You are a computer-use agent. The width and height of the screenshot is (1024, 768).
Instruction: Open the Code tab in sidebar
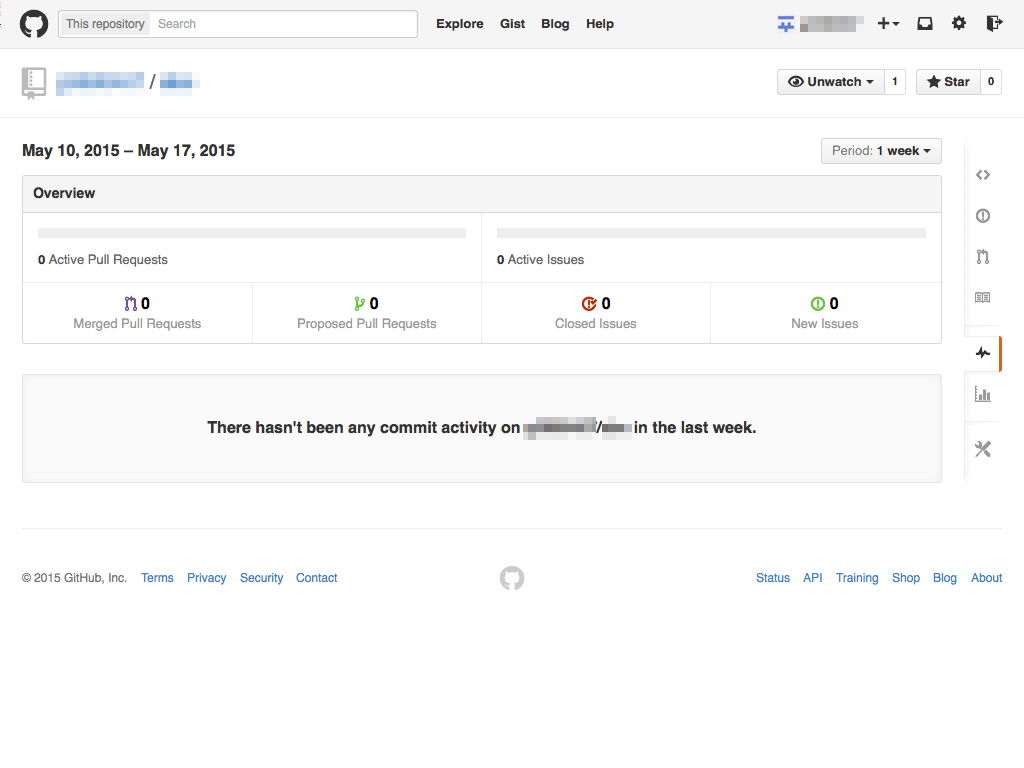983,175
